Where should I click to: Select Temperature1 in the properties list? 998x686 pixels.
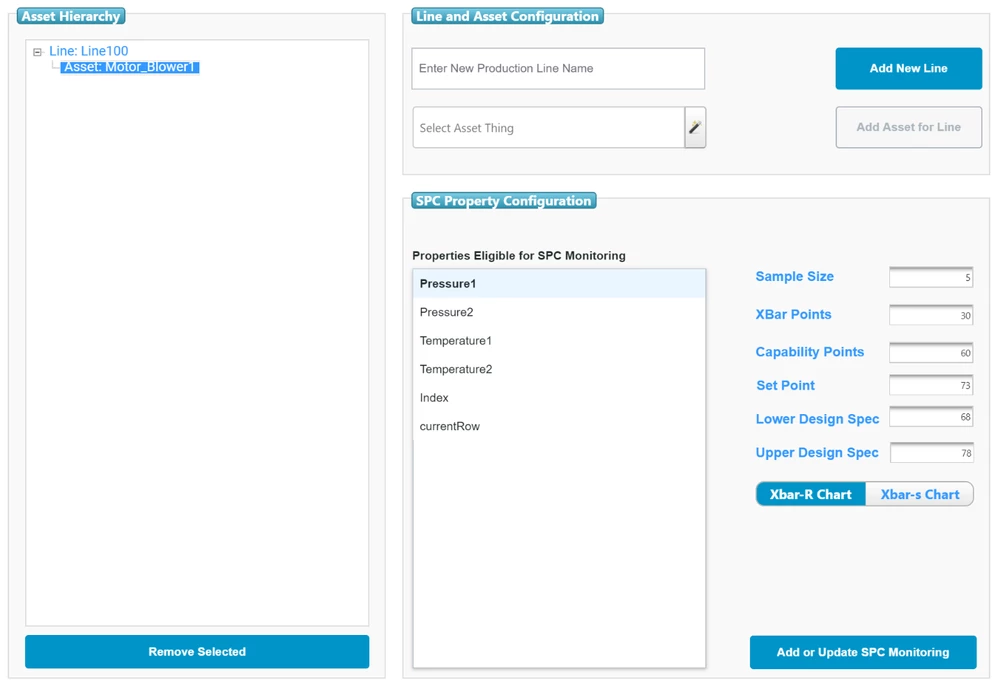pyautogui.click(x=559, y=341)
